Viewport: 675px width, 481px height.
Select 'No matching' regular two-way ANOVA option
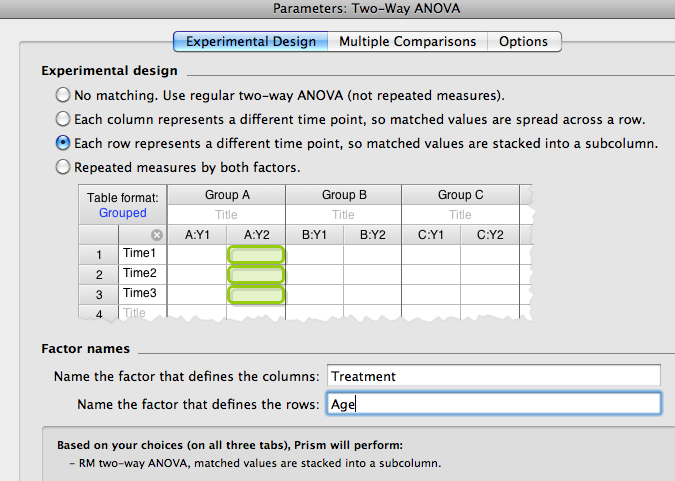tap(63, 96)
